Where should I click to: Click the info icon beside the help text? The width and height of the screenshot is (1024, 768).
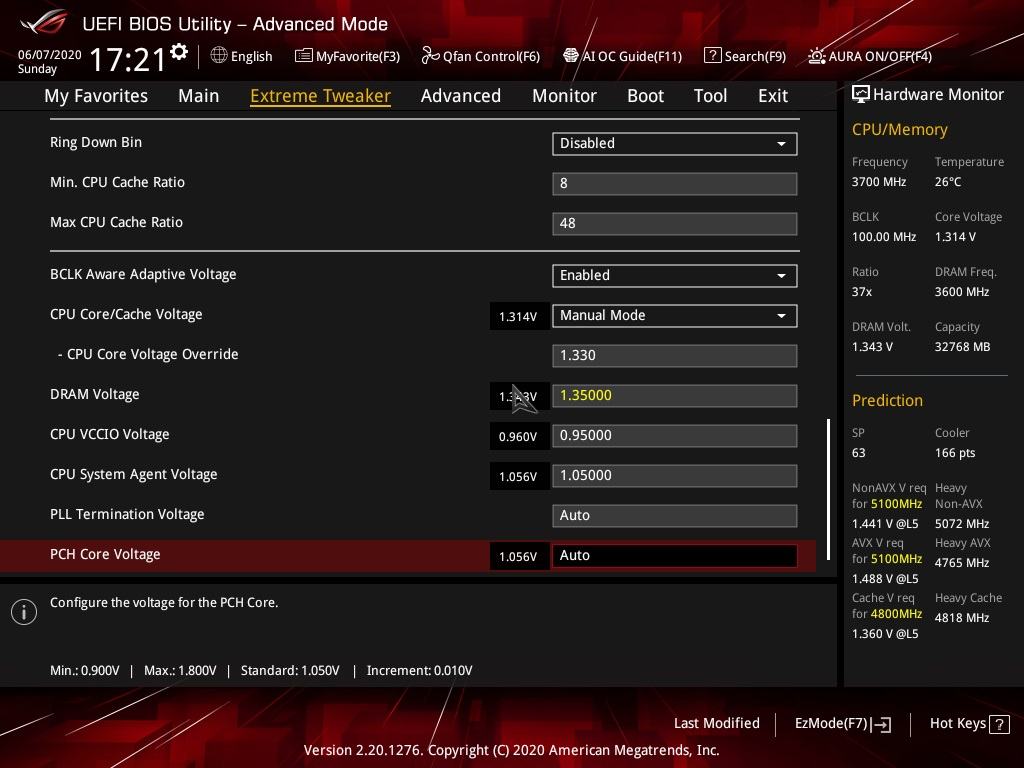pyautogui.click(x=24, y=612)
